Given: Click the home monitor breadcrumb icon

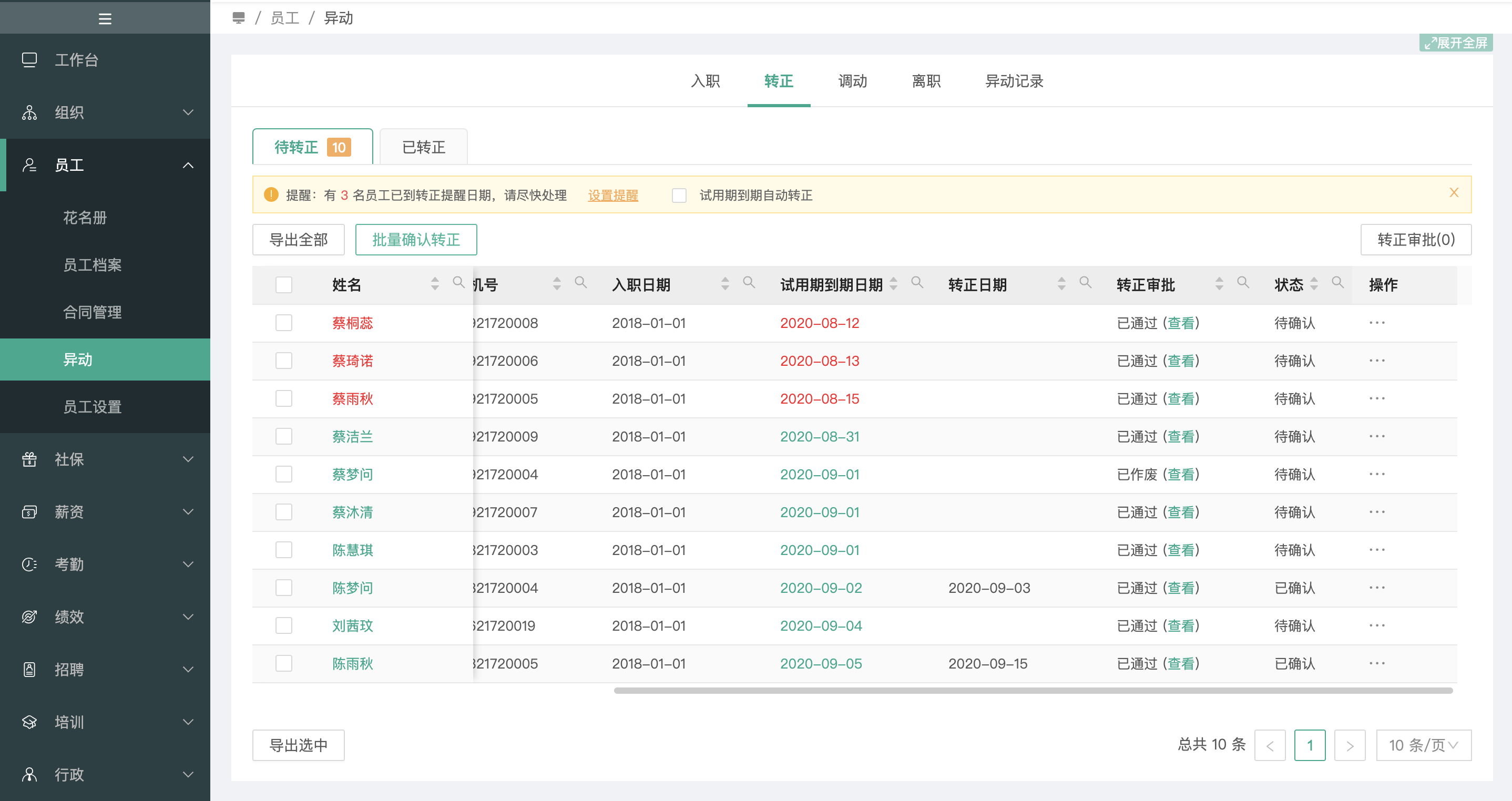Looking at the screenshot, I should pos(238,17).
